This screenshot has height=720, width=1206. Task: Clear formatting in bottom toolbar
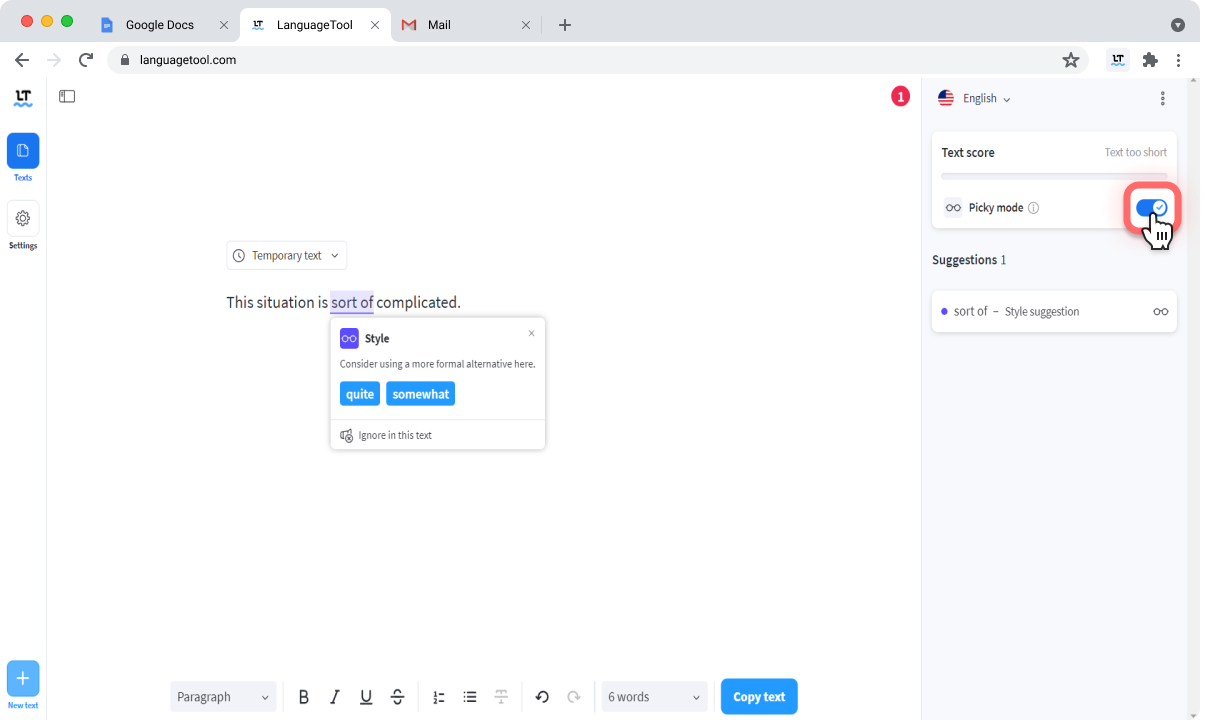coord(501,697)
